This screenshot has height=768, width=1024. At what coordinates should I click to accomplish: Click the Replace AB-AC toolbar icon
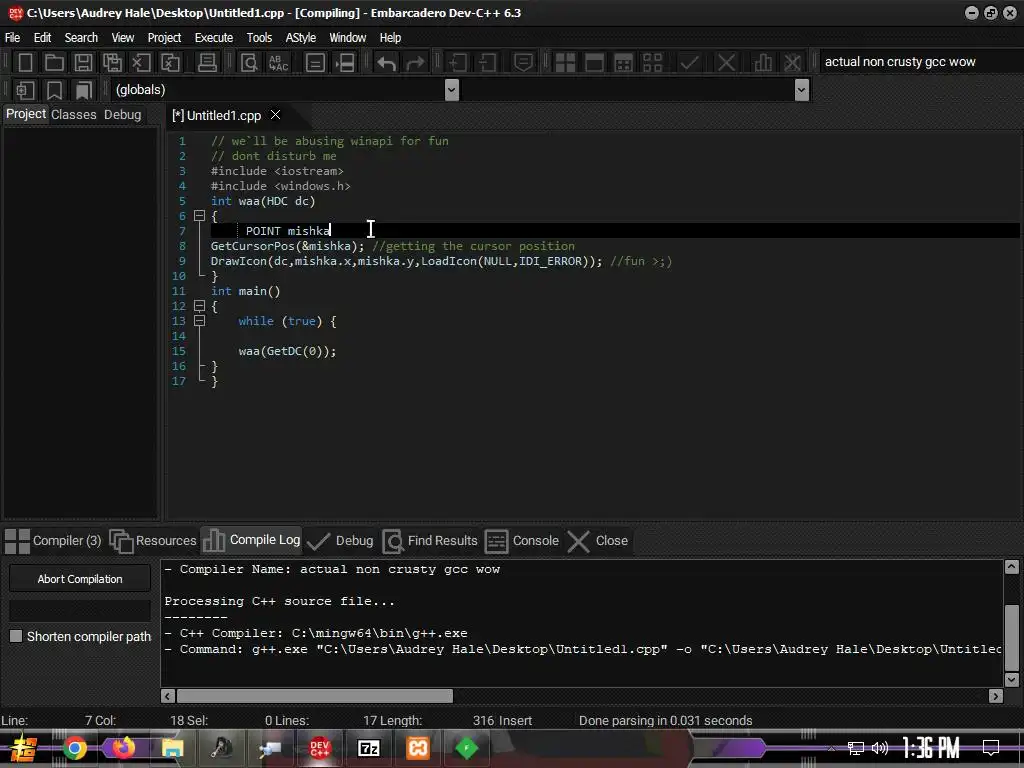278,63
